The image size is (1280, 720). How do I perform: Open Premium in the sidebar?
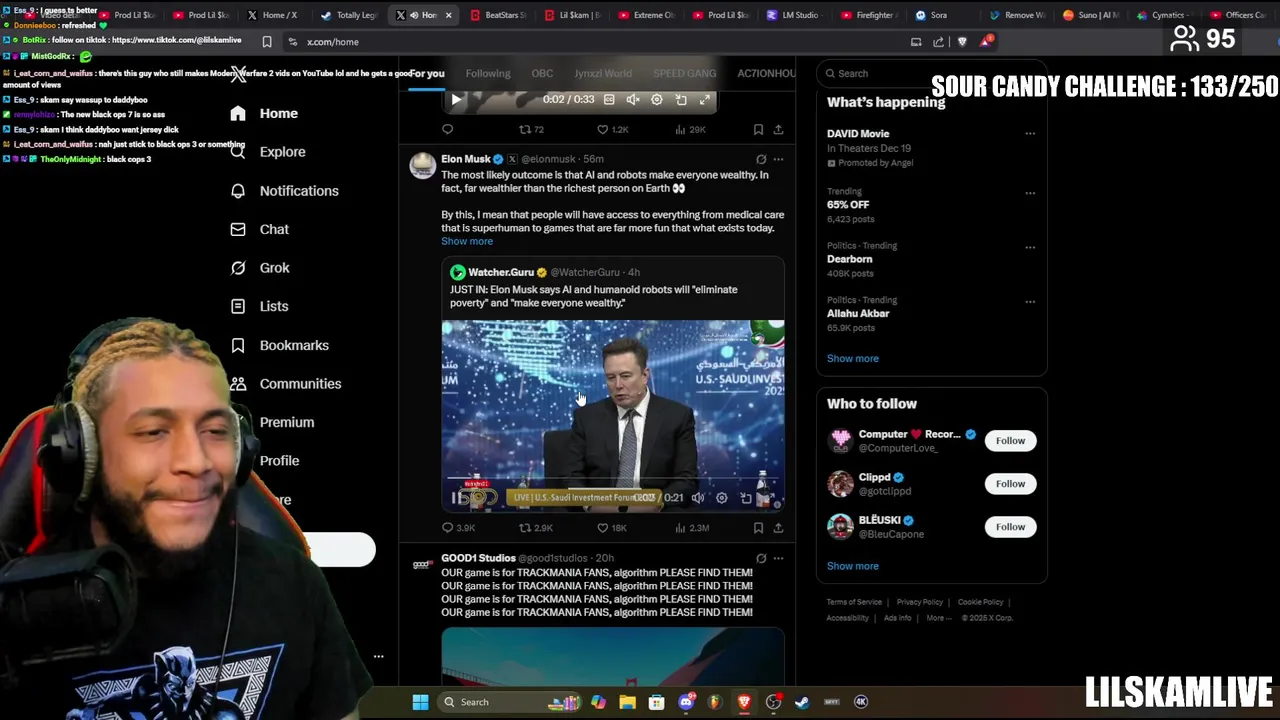pos(286,422)
